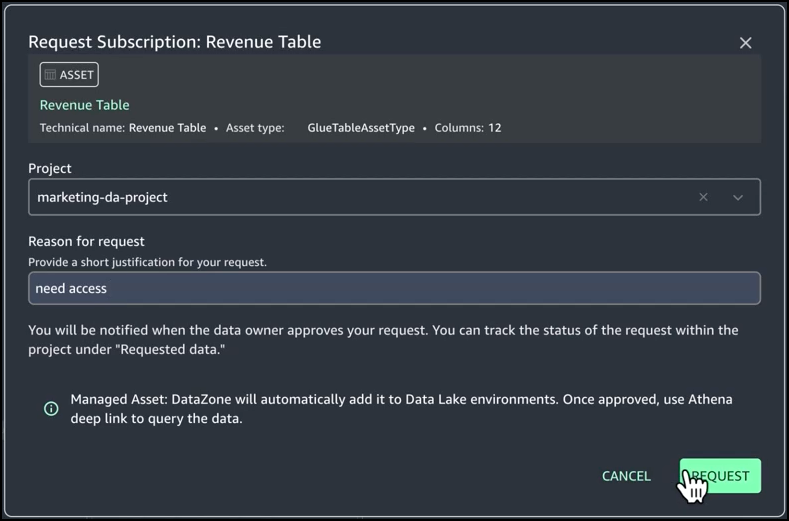Click the info icon beside Managed Asset
789x521 pixels.
coord(51,409)
